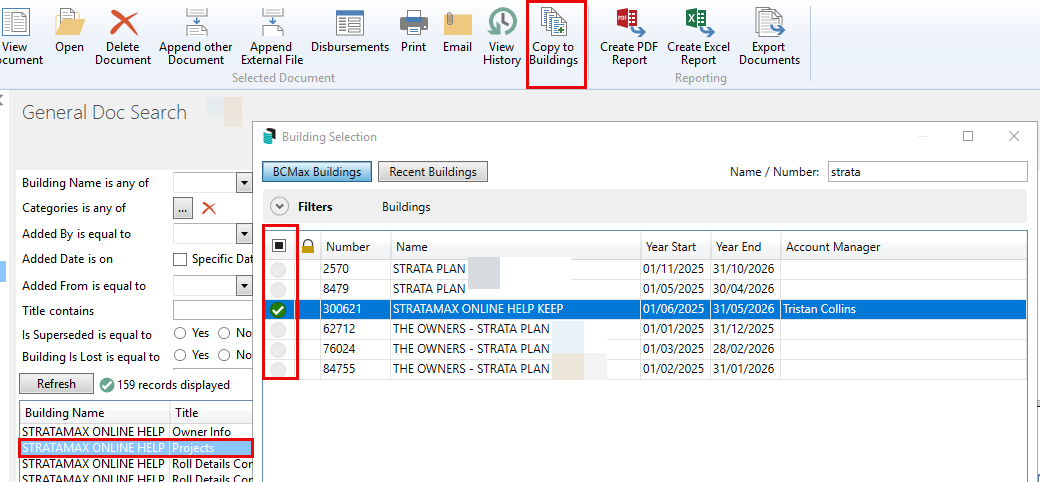Click Append External File icon
This screenshot has width=1040, height=482.
[x=272, y=22]
